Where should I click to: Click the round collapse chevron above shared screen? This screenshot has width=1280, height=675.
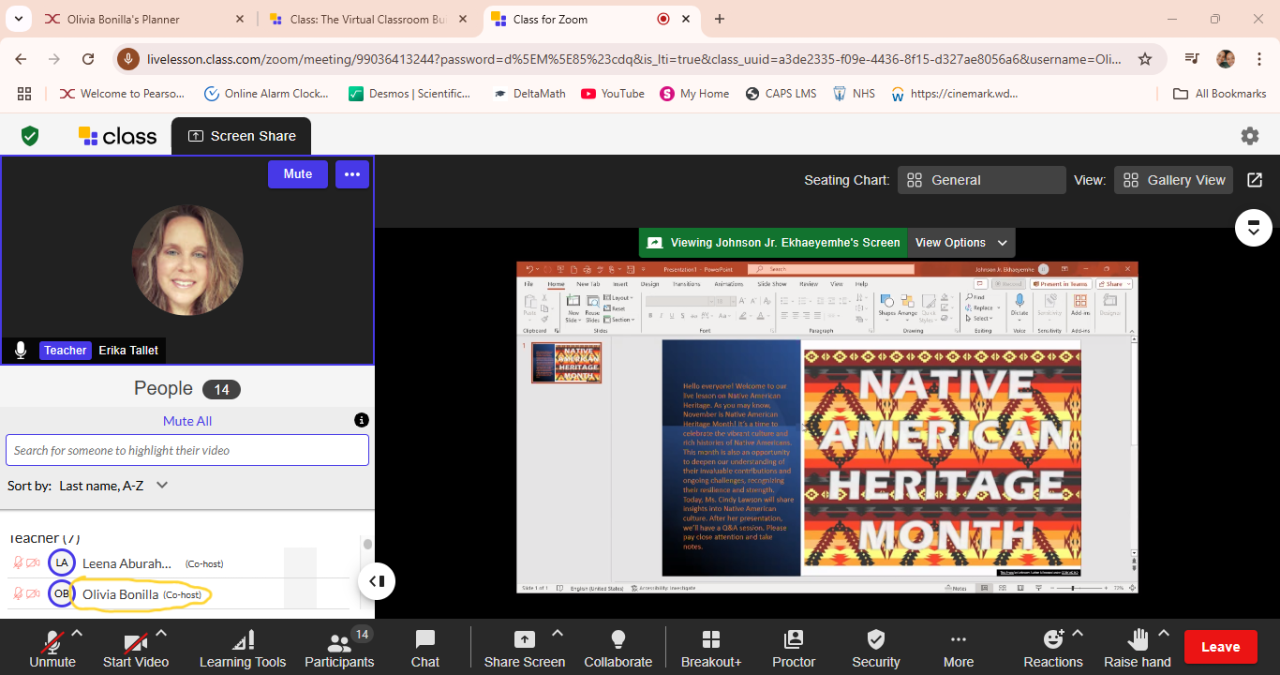coord(1253,227)
